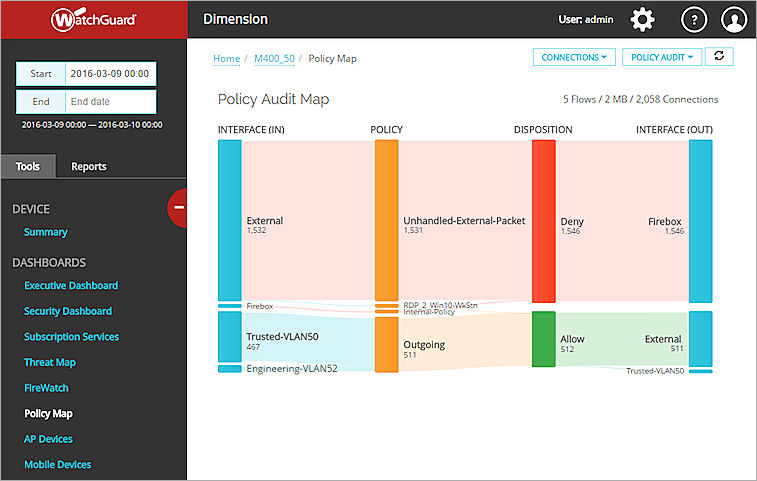Click the orange Outgoing policy bar
The height and width of the screenshot is (481, 757).
click(x=386, y=345)
